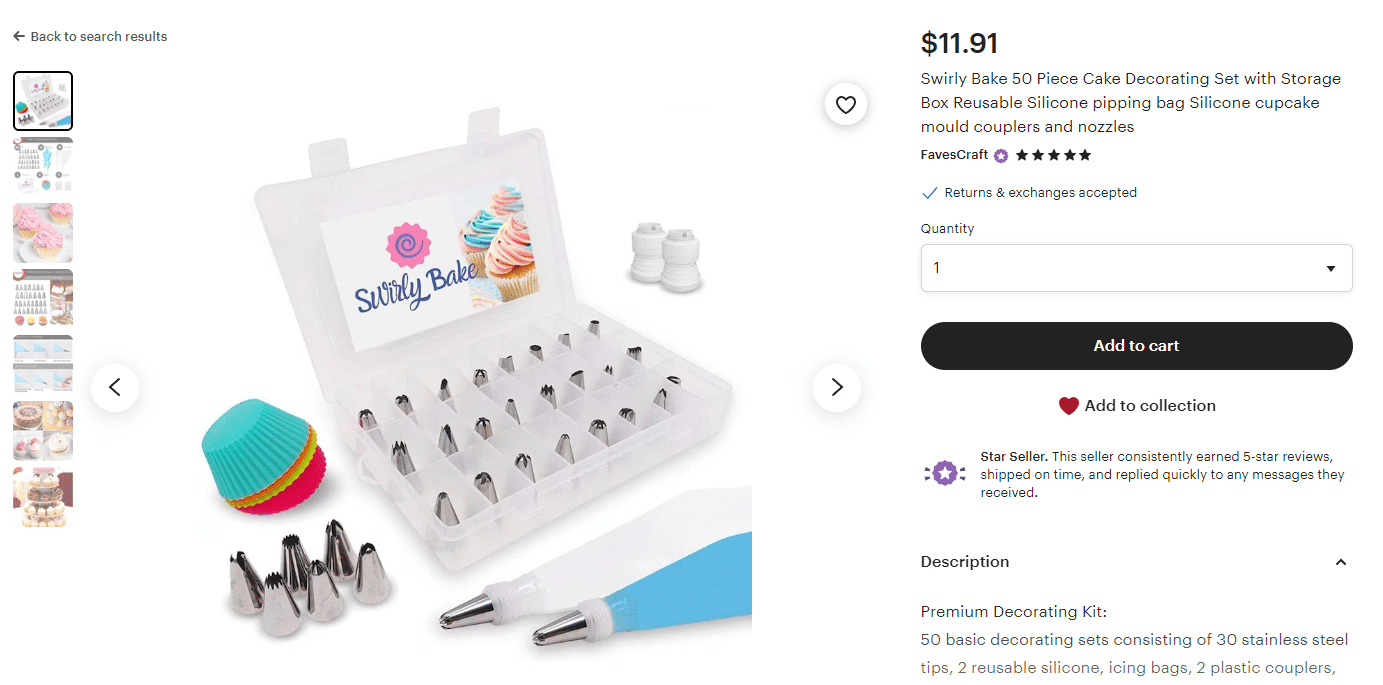Select the first storage box thumbnail
The height and width of the screenshot is (685, 1383).
coord(43,101)
